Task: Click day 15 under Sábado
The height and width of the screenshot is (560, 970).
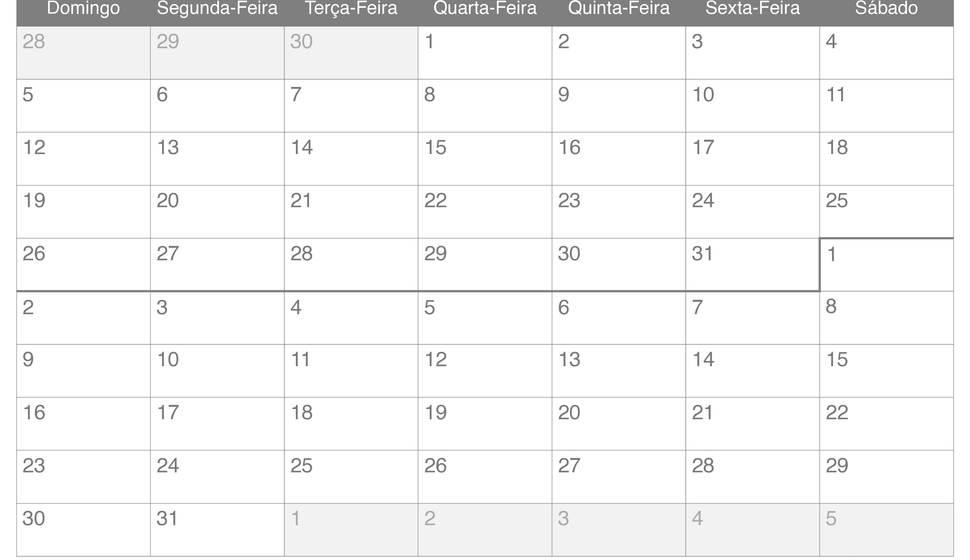Action: pyautogui.click(x=886, y=371)
